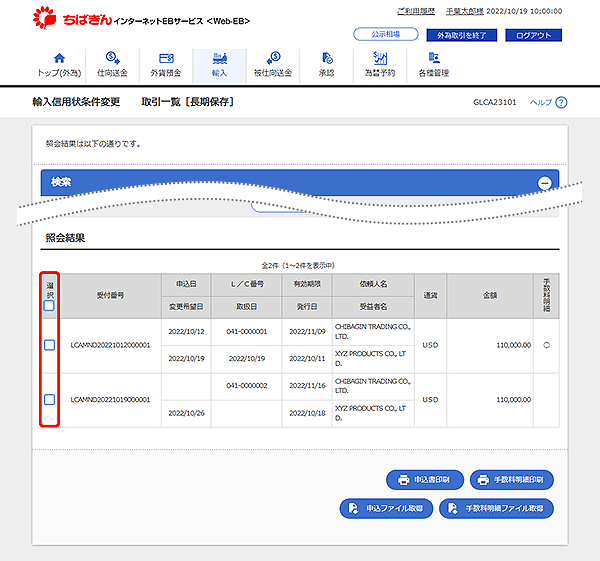Viewport: 600px width, 561px height.
Task: Click the receipt number LCAMND20221019000001
Action: [x=110, y=400]
